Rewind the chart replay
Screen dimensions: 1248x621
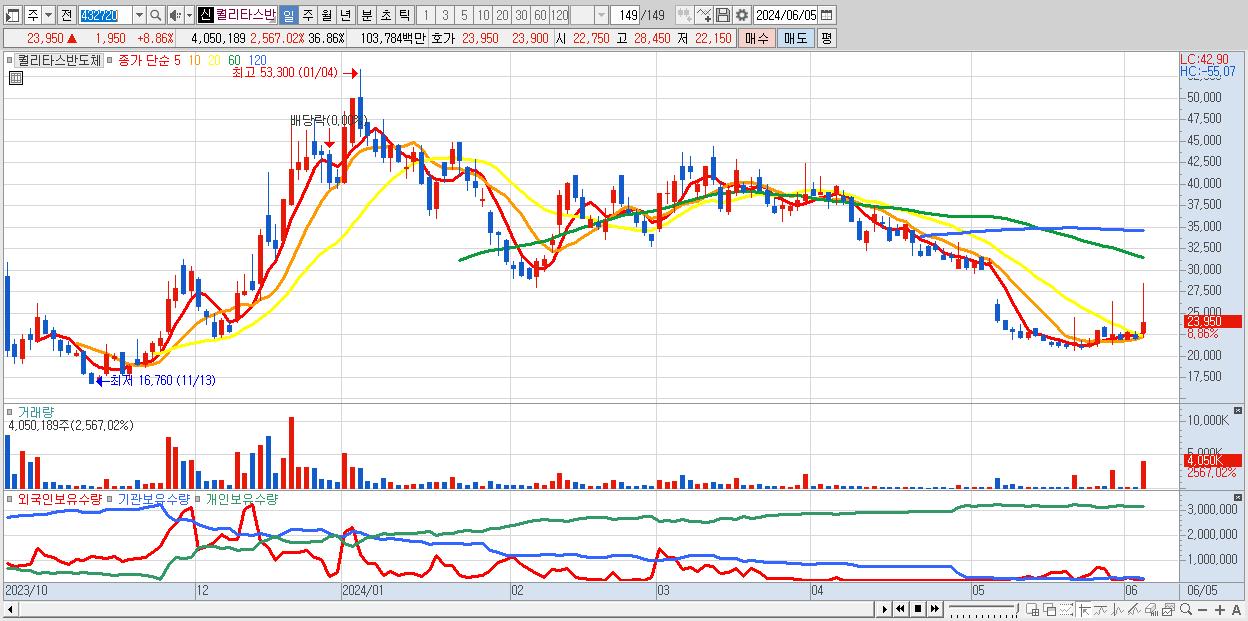(x=900, y=609)
